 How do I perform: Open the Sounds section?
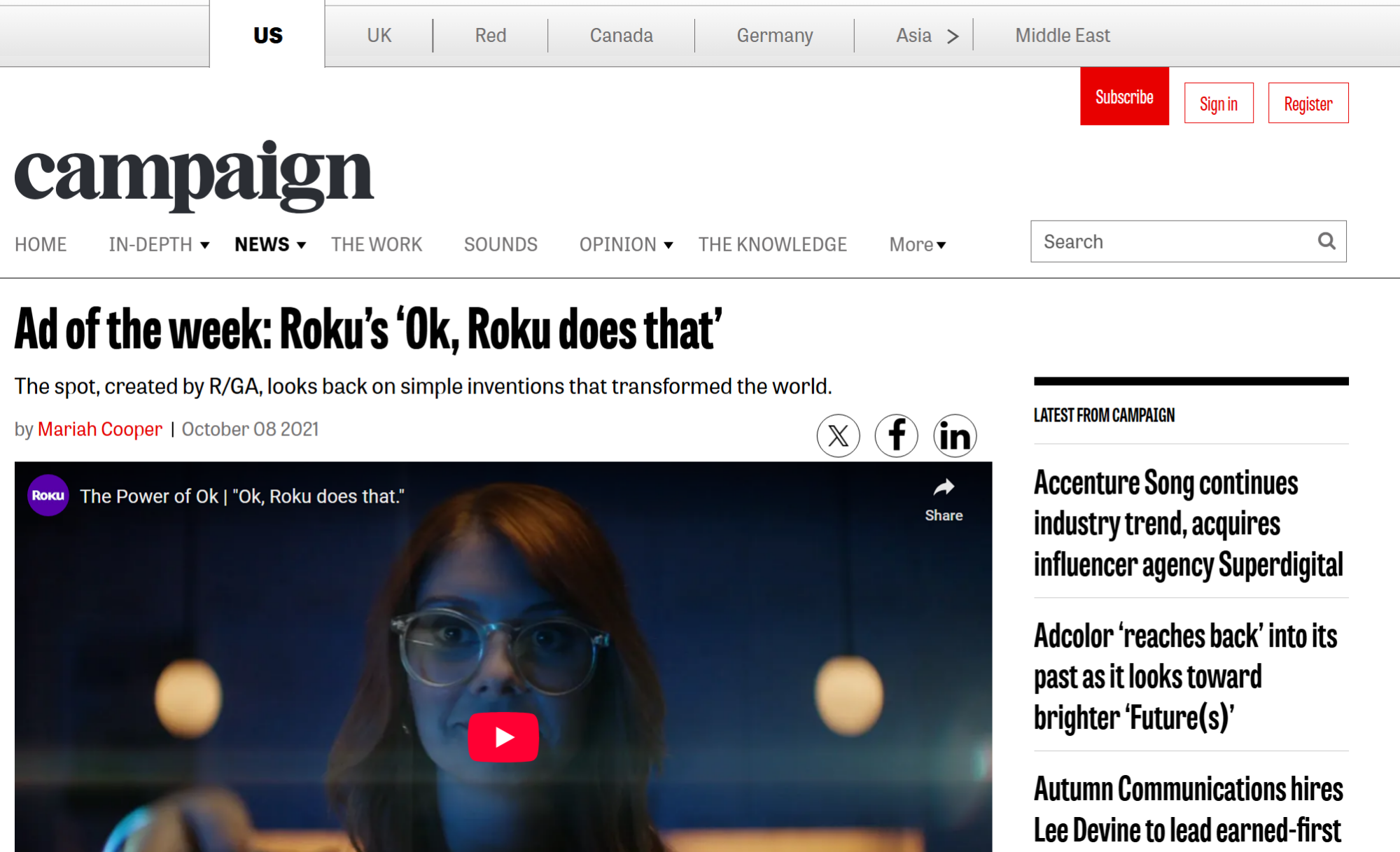pos(500,244)
